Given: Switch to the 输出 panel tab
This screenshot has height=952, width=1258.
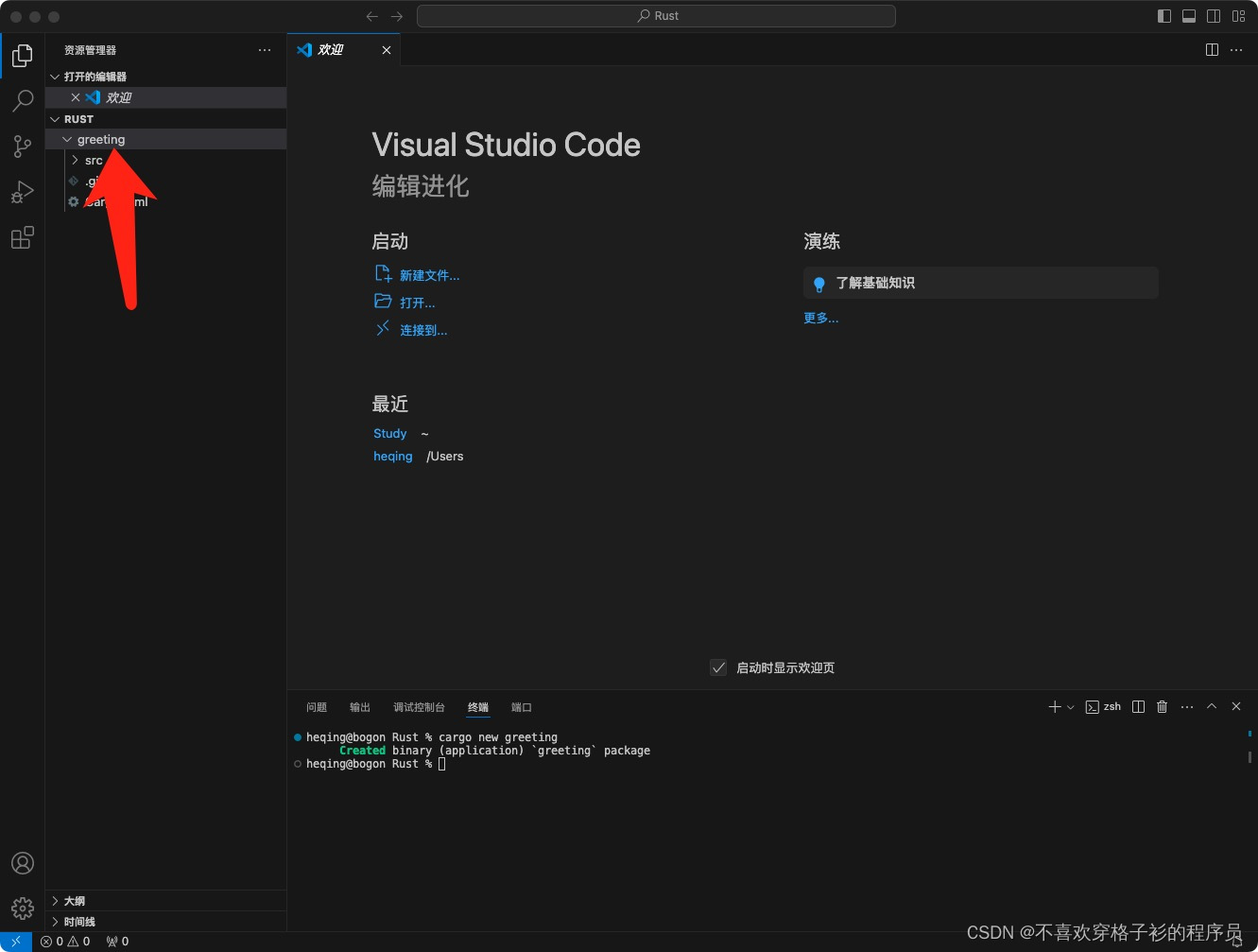Looking at the screenshot, I should pyautogui.click(x=360, y=707).
